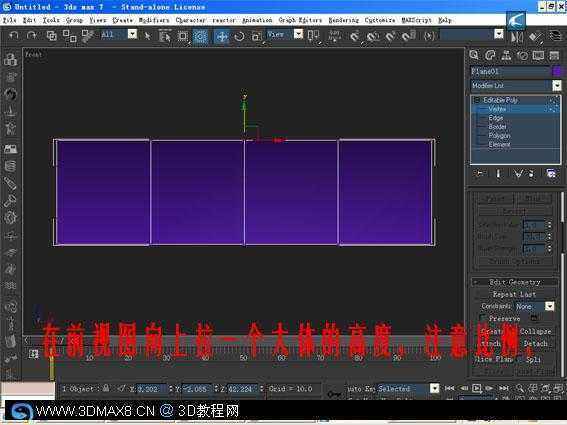Activate the Select and Rotate tool
The height and width of the screenshot is (425, 567).
click(x=239, y=37)
